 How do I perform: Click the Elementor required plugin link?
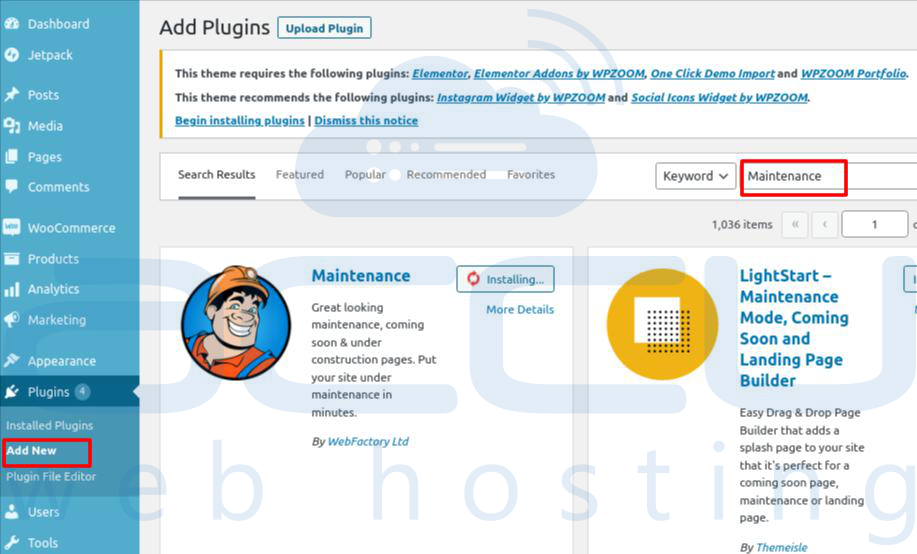click(x=440, y=73)
